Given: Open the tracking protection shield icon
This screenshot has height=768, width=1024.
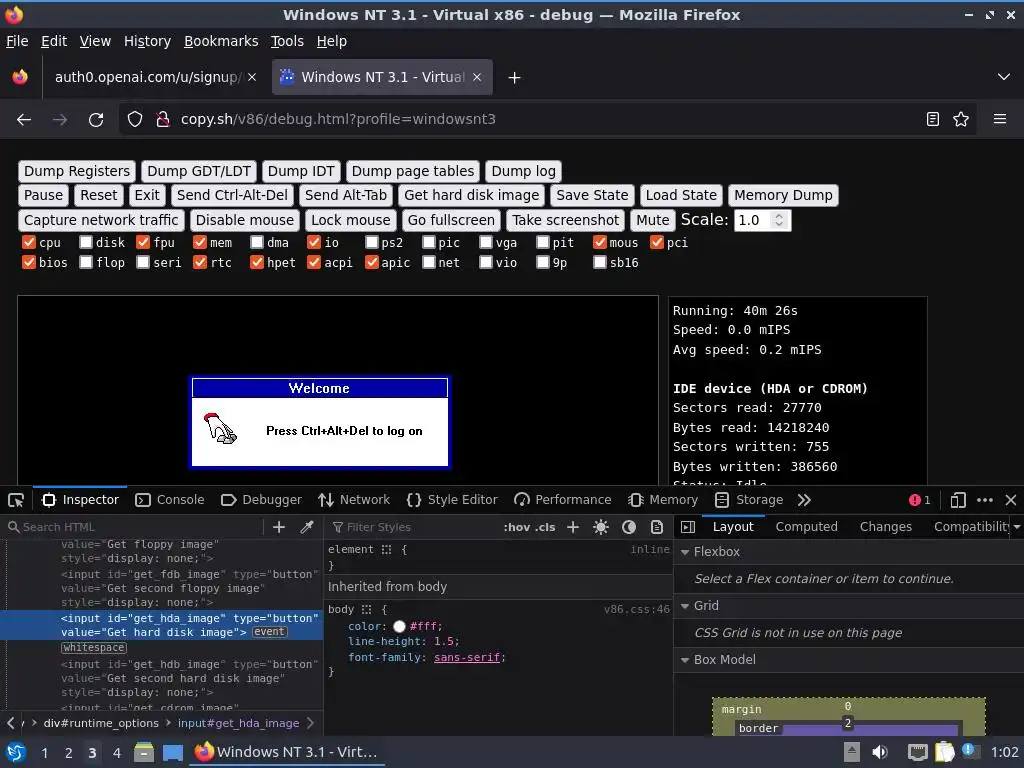Looking at the screenshot, I should (x=135, y=119).
